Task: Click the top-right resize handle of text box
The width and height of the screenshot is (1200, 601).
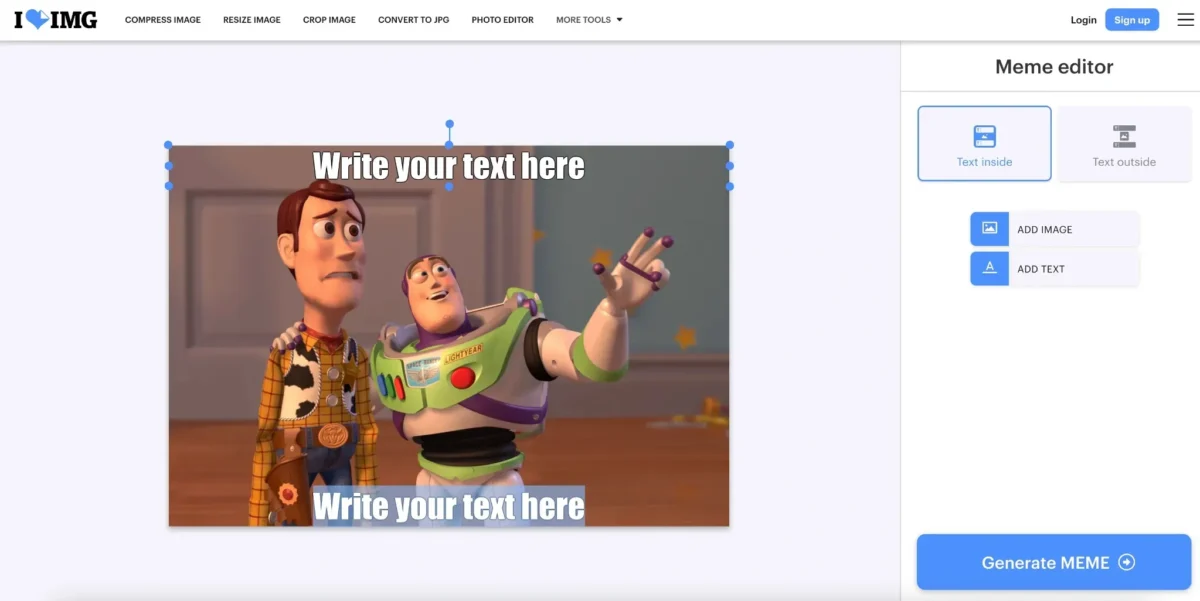Action: (730, 145)
